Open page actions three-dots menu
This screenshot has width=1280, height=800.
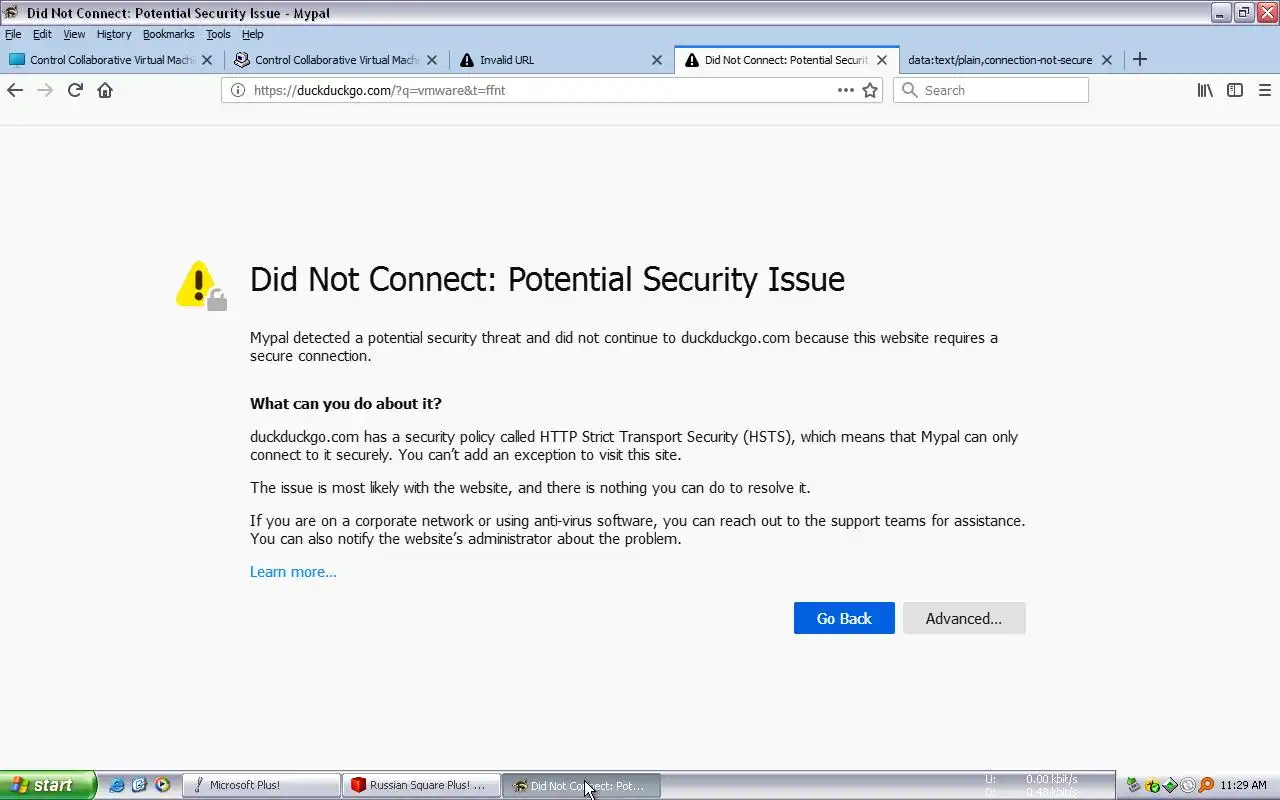click(x=845, y=90)
